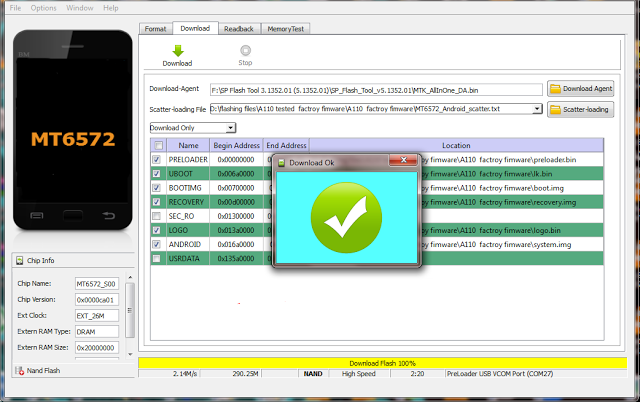Select the LOGO row name

(178, 230)
